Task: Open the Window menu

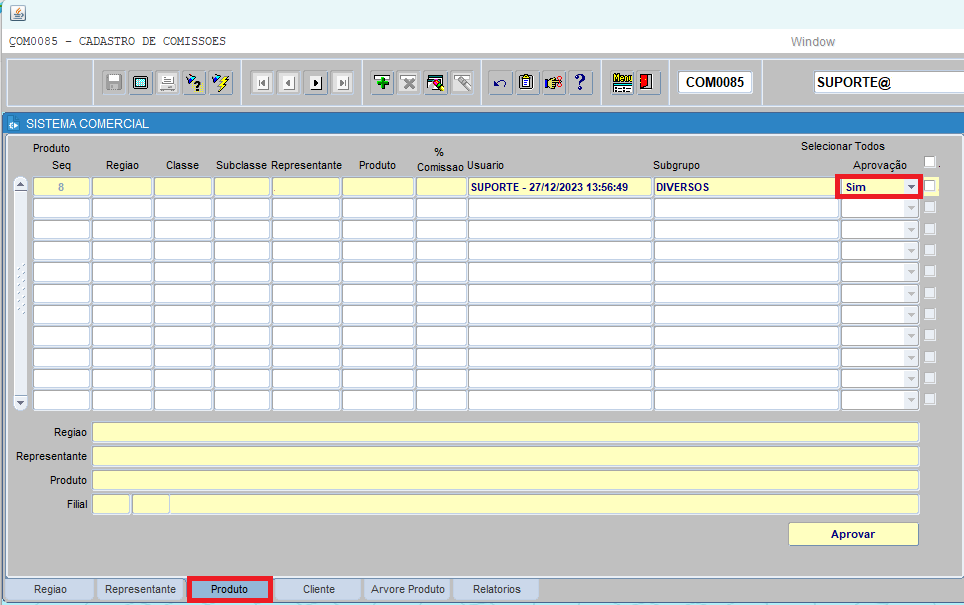Action: tap(812, 42)
